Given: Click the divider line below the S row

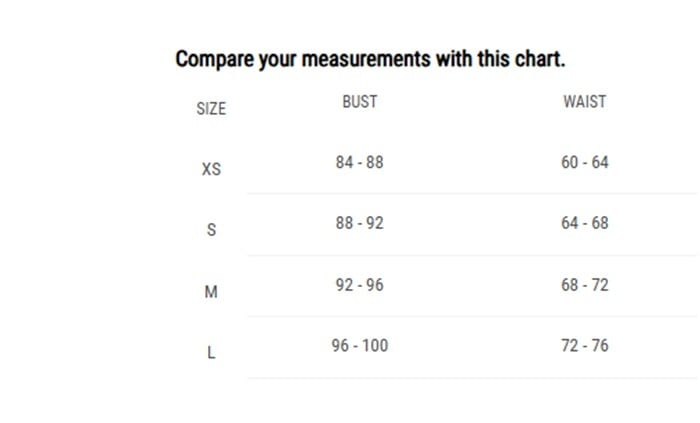Looking at the screenshot, I should tap(470, 255).
